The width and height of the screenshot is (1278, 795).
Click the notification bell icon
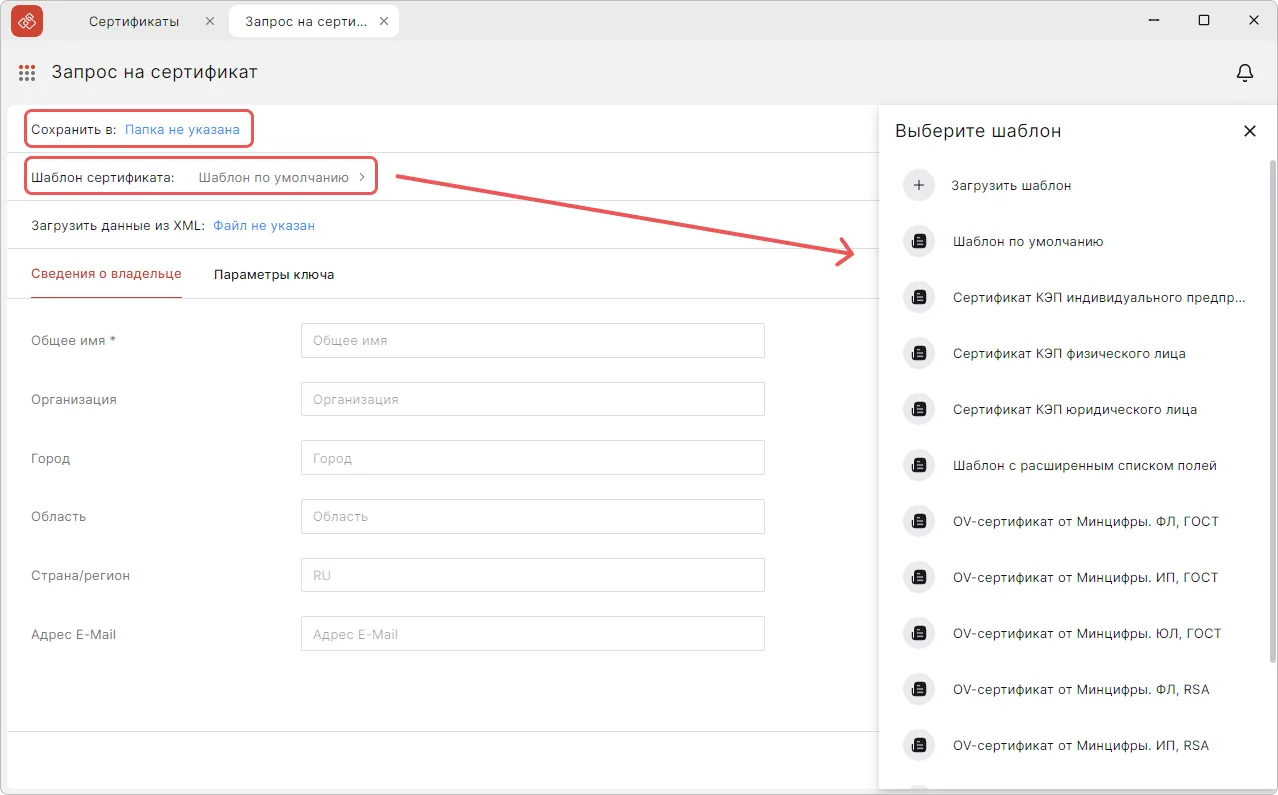[x=1244, y=72]
